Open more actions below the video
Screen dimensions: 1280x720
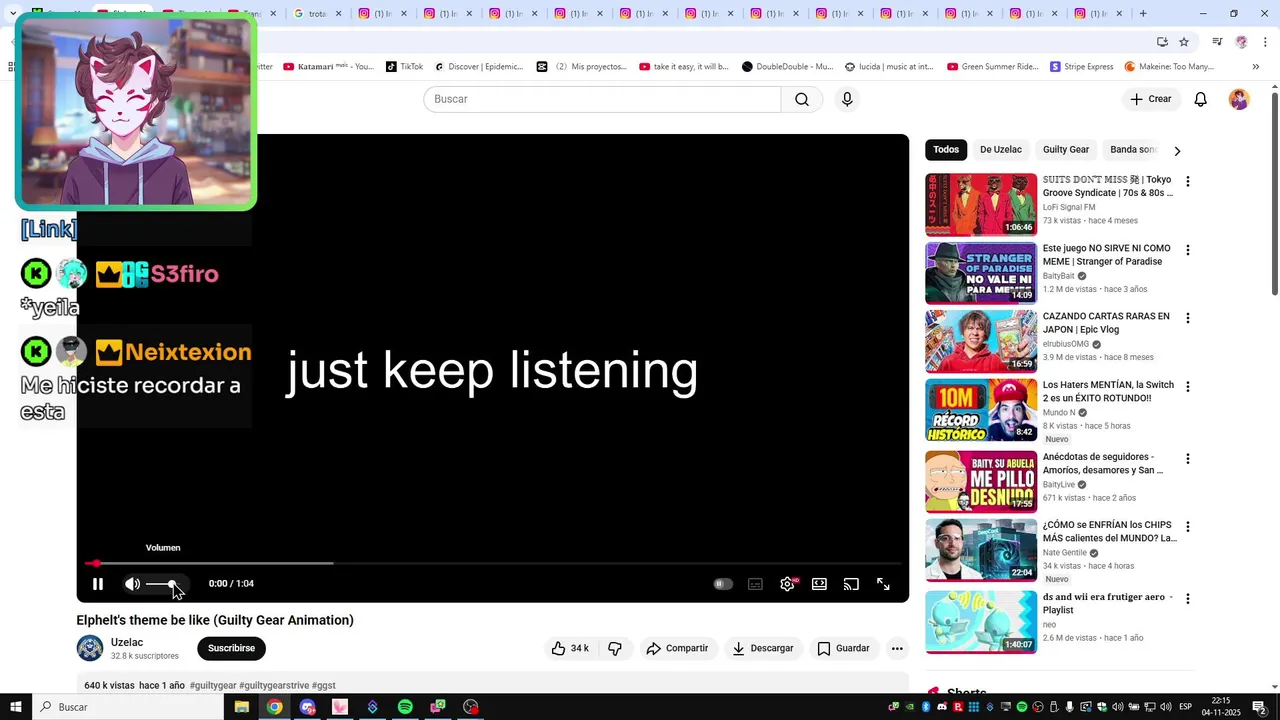pos(897,648)
